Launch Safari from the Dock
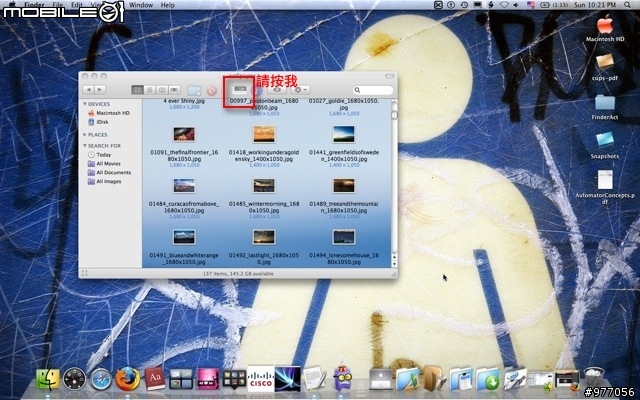 tap(101, 379)
